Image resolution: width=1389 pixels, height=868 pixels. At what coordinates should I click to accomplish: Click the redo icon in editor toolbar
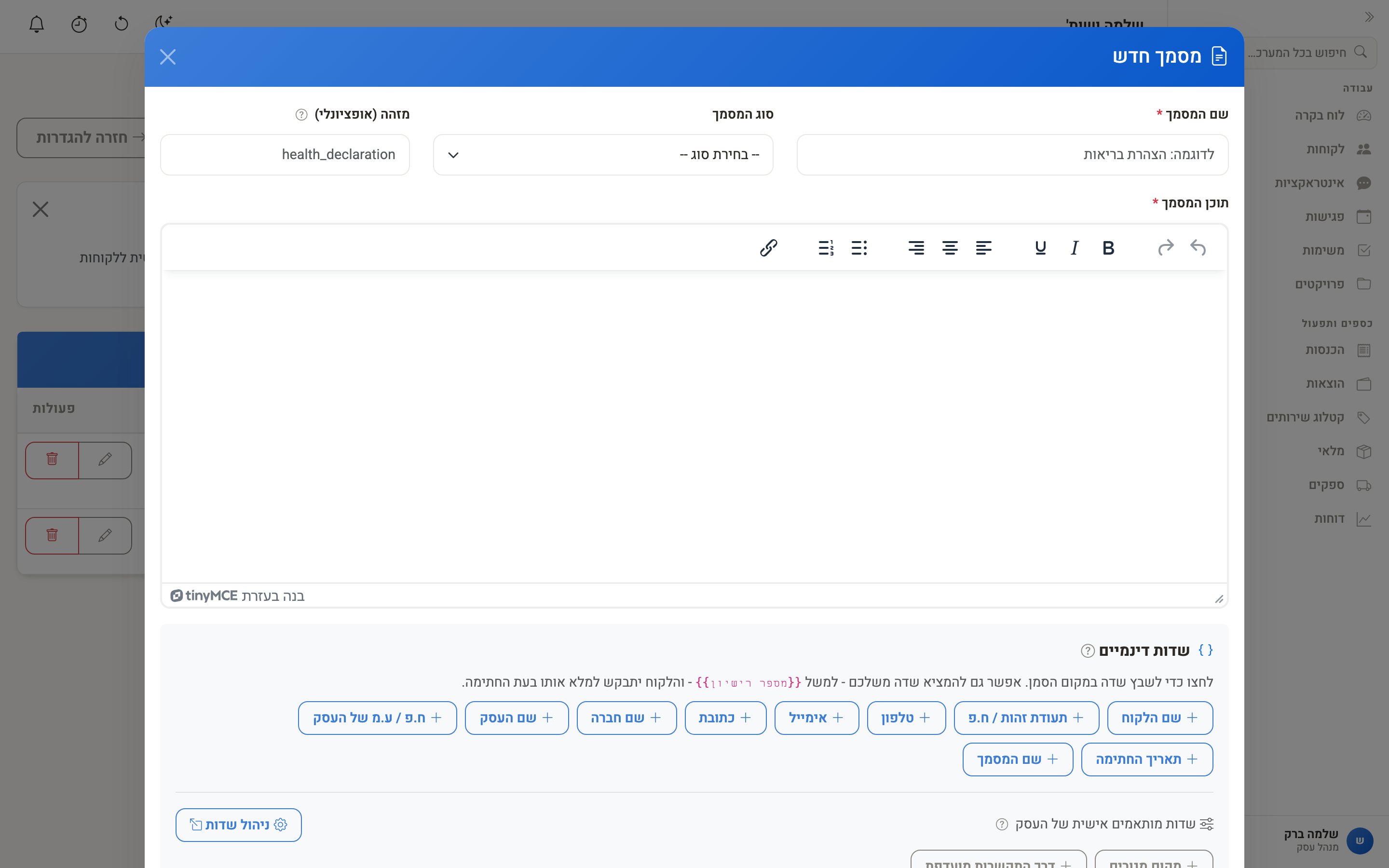point(1166,247)
